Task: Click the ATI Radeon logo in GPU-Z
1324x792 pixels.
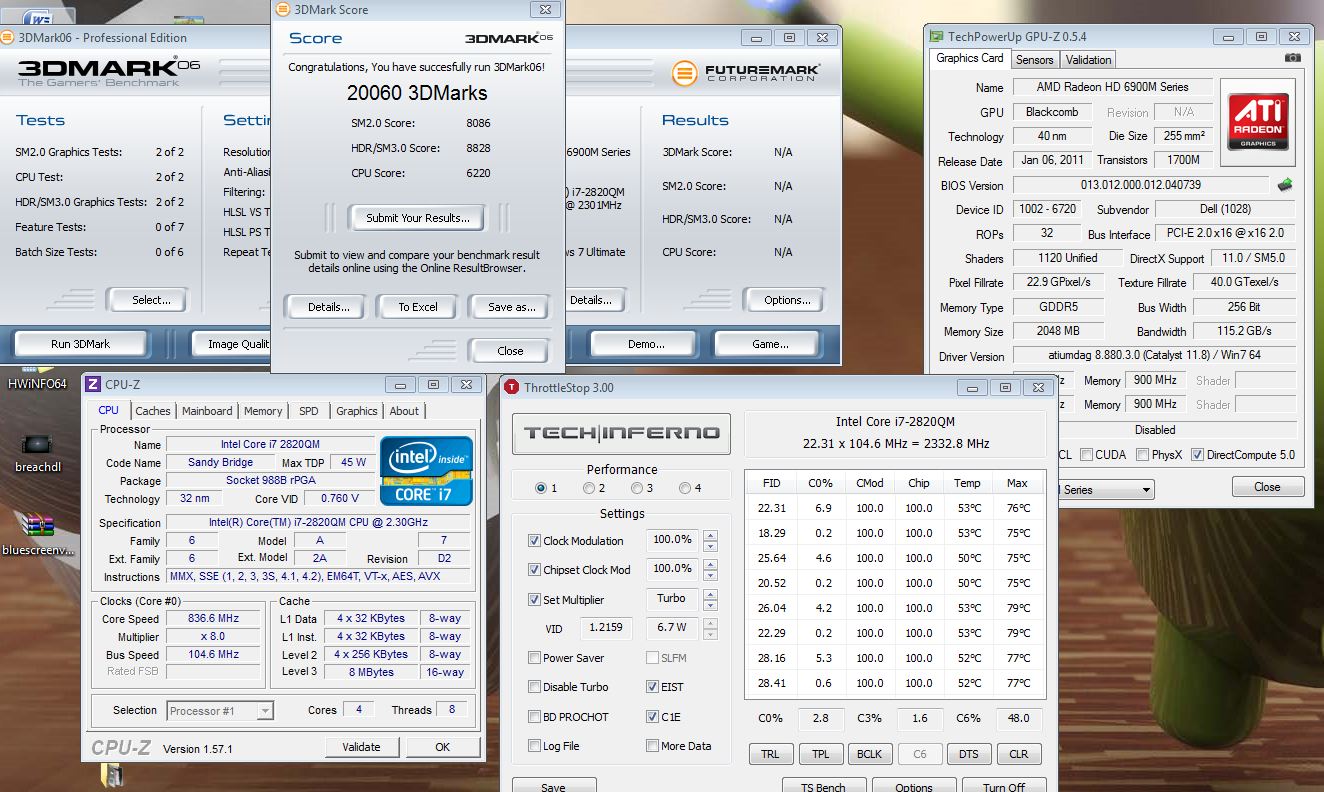Action: pos(1257,121)
